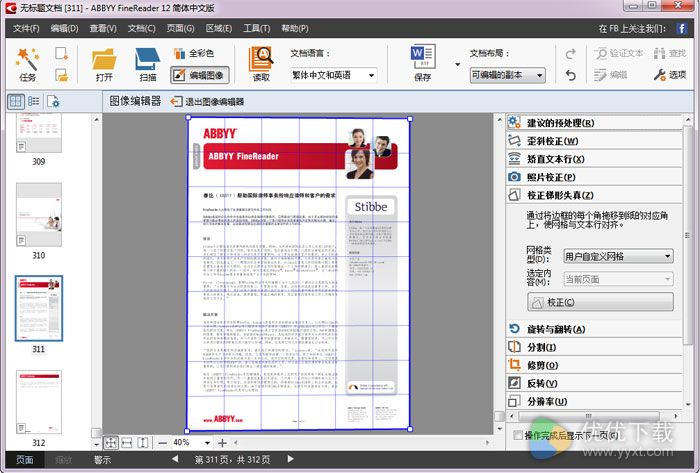Click 验证文本 verify text
Viewport: 700px width, 473px height.
(x=619, y=54)
